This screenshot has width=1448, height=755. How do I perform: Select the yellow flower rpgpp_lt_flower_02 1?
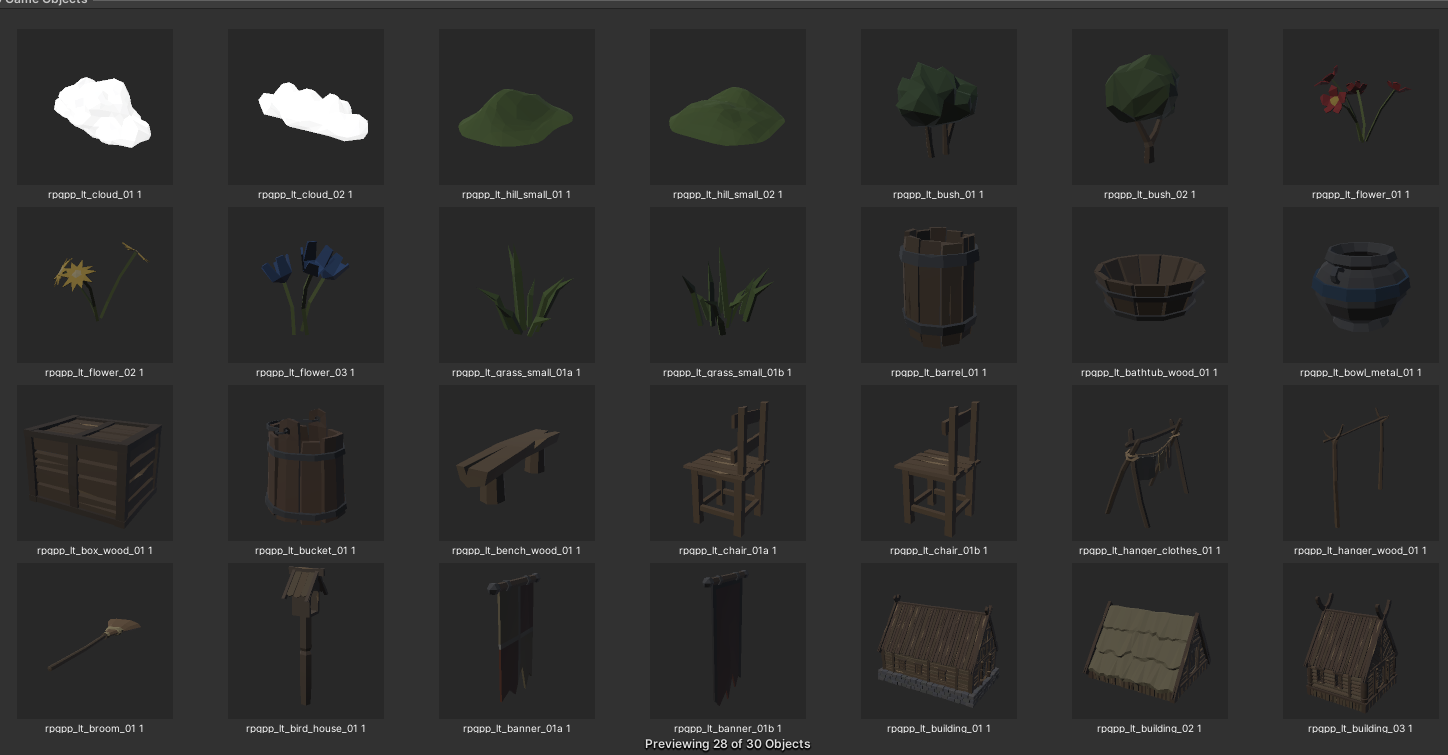tap(95, 285)
